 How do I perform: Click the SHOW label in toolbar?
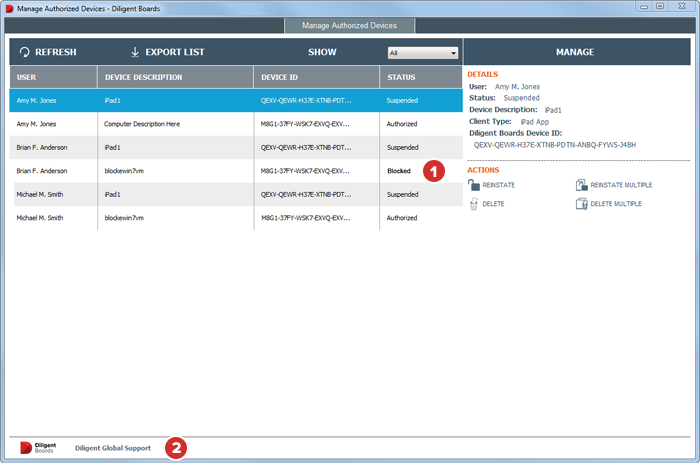click(322, 52)
